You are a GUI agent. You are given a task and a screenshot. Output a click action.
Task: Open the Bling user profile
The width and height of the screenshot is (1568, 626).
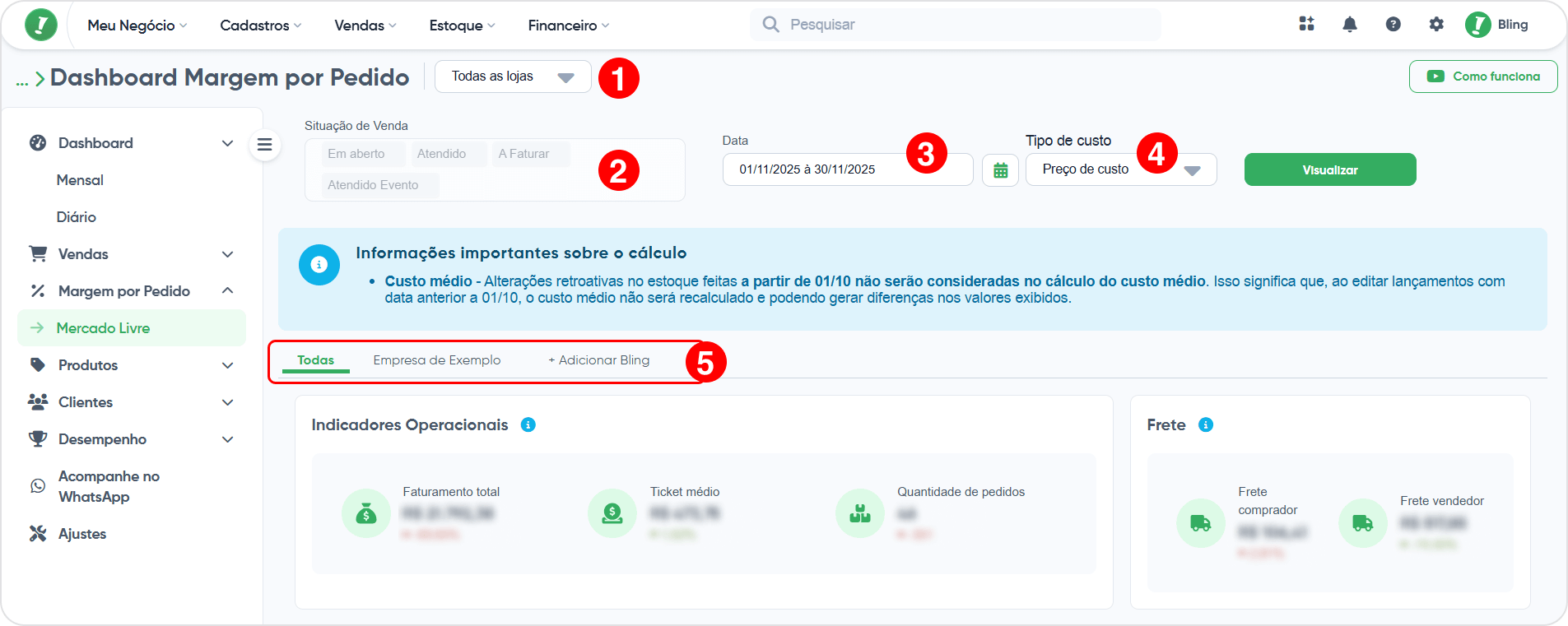(x=1496, y=25)
